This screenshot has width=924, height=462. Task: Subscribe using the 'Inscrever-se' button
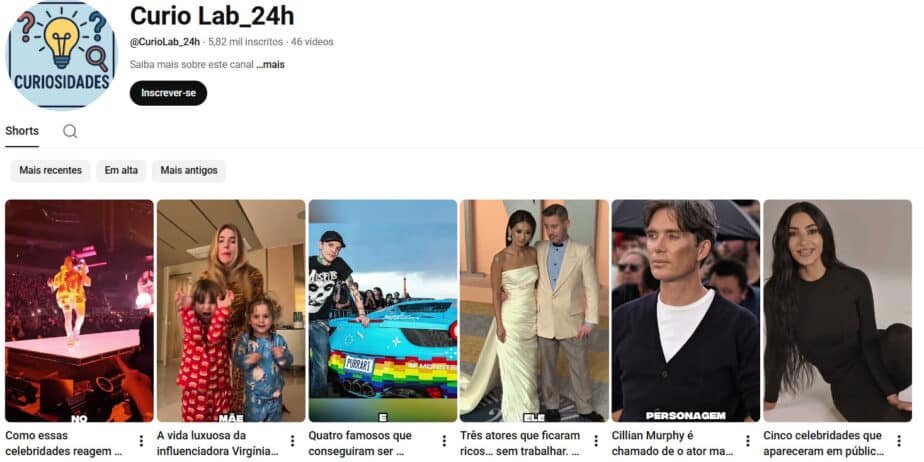tap(169, 93)
